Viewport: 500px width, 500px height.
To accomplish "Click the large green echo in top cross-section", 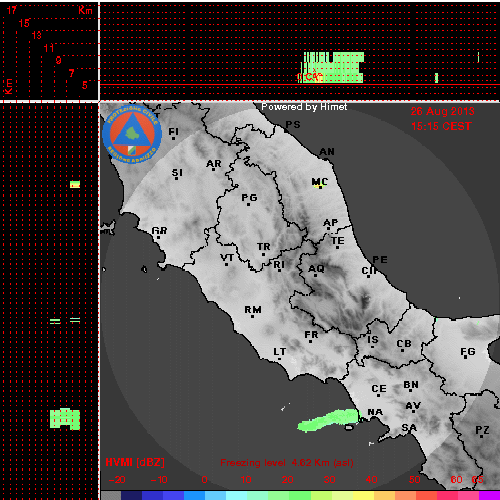I will pyautogui.click(x=332, y=67).
